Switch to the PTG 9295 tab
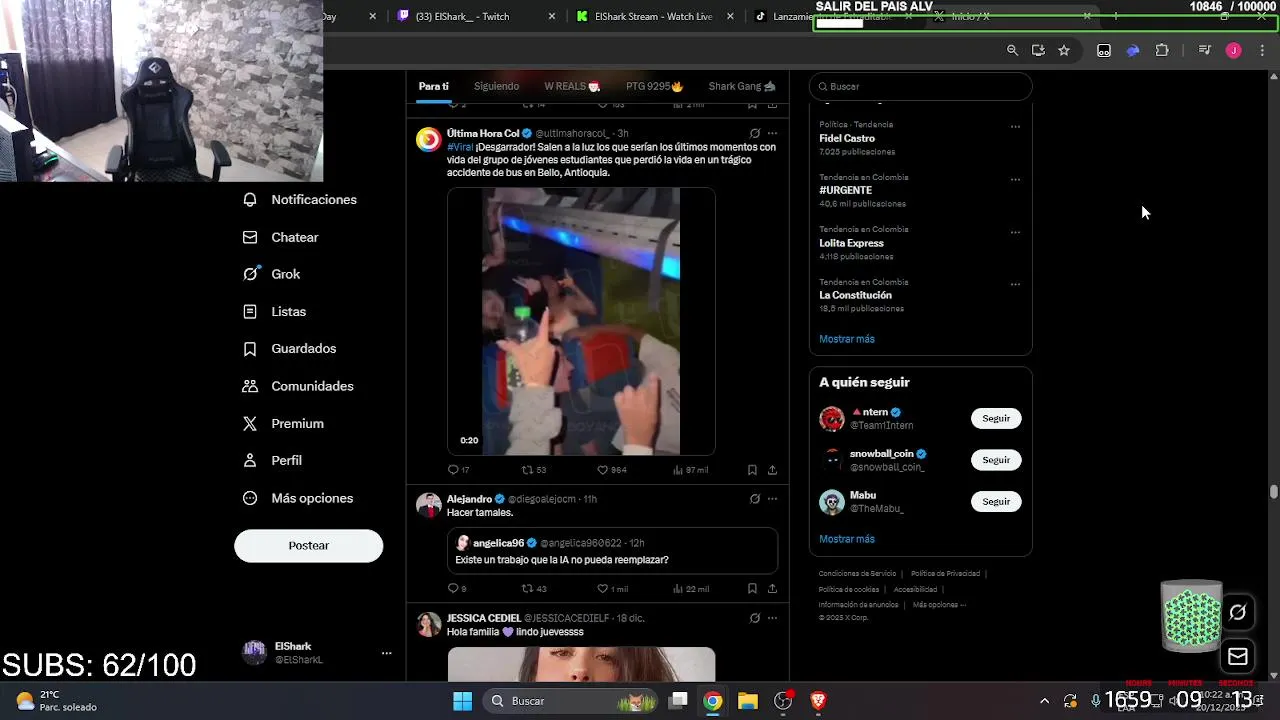1280x720 pixels. (654, 86)
